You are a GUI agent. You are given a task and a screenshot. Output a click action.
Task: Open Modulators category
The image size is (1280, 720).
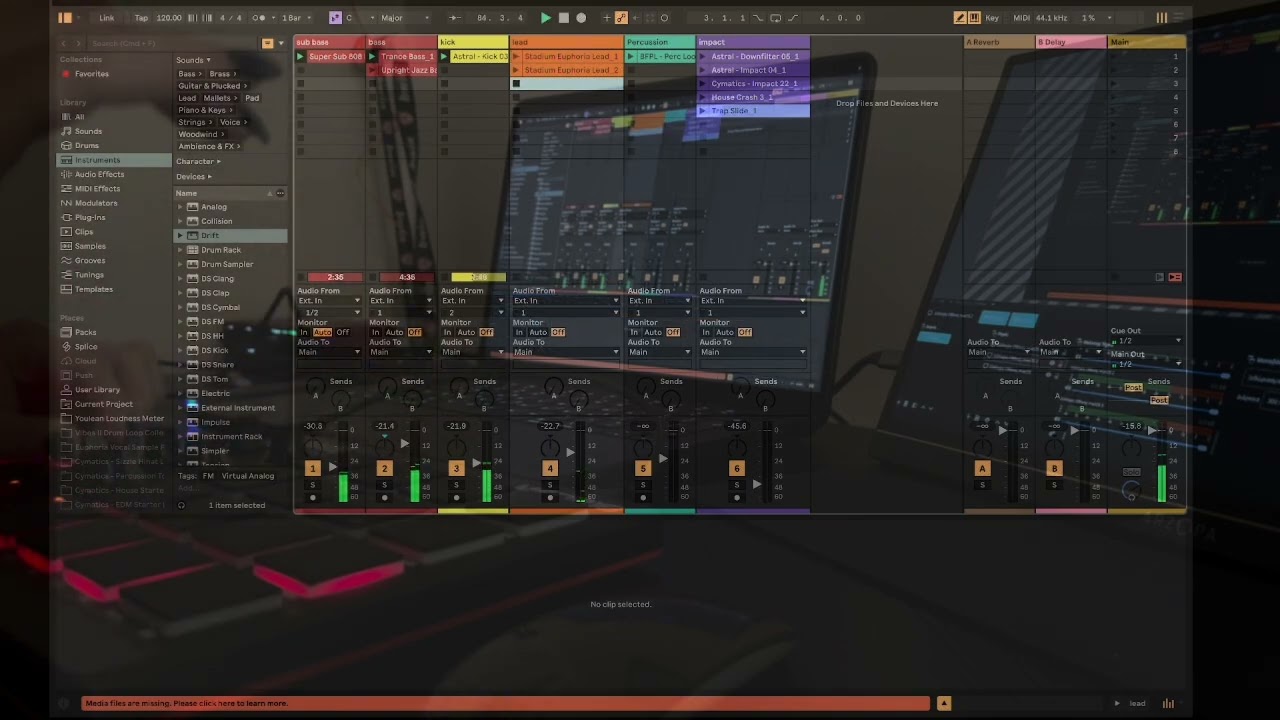(x=96, y=203)
